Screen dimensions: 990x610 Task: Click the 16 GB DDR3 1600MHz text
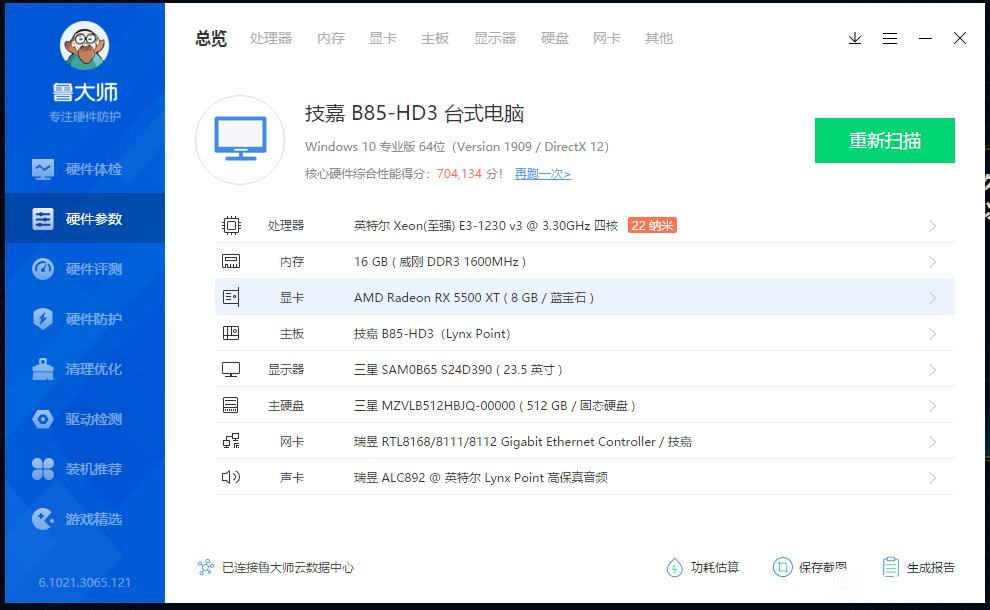[x=440, y=261]
